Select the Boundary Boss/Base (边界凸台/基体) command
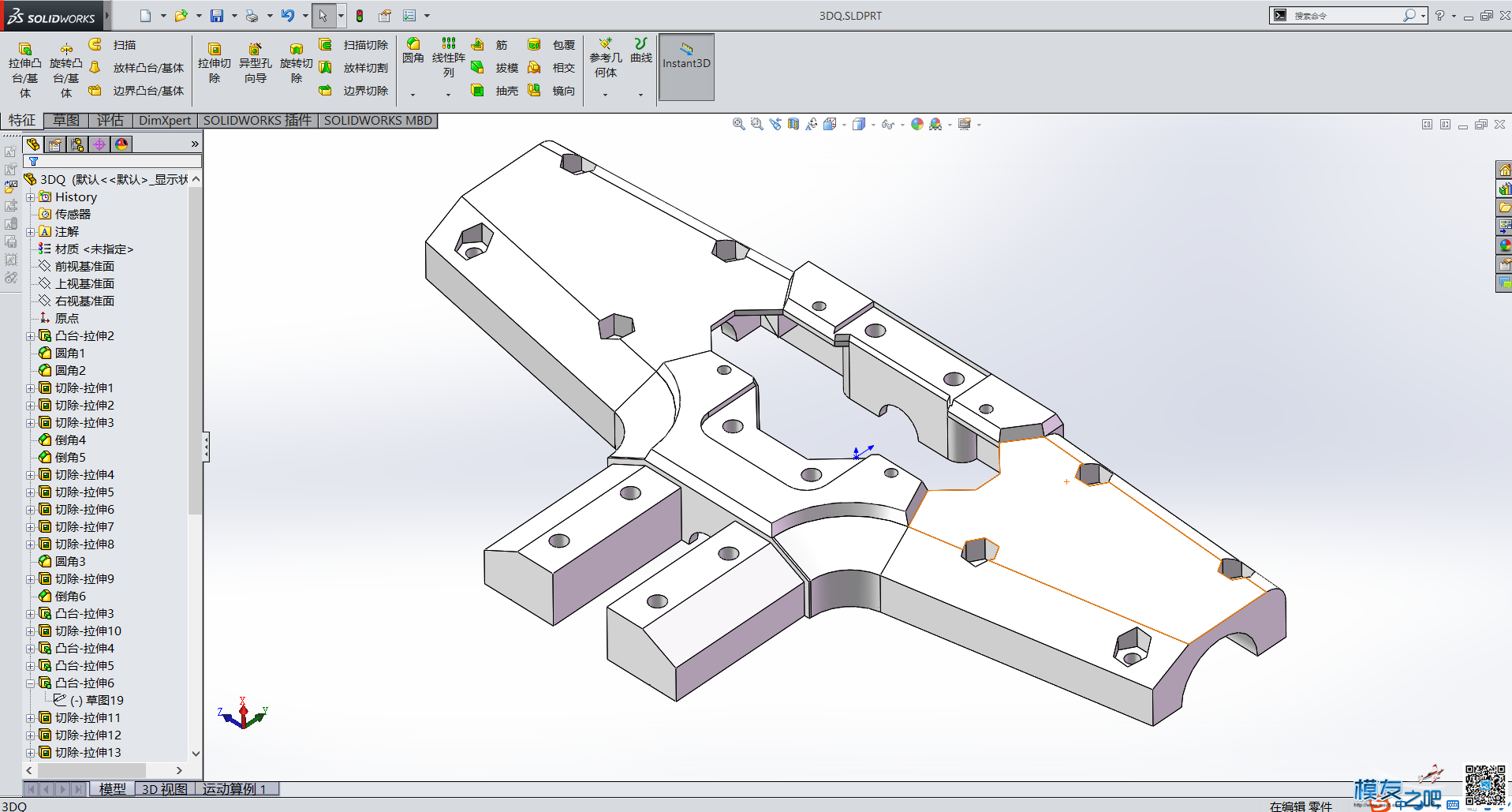 tap(136, 91)
